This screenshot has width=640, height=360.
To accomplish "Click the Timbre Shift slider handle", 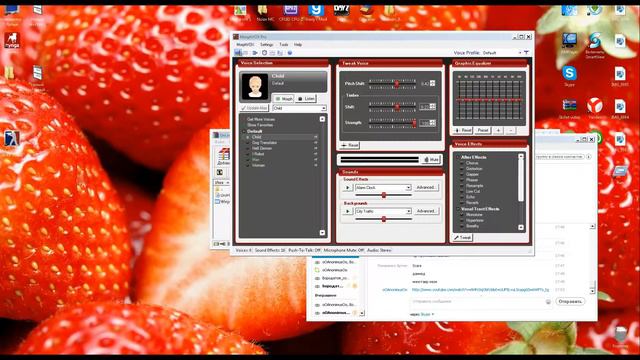I will pos(396,107).
